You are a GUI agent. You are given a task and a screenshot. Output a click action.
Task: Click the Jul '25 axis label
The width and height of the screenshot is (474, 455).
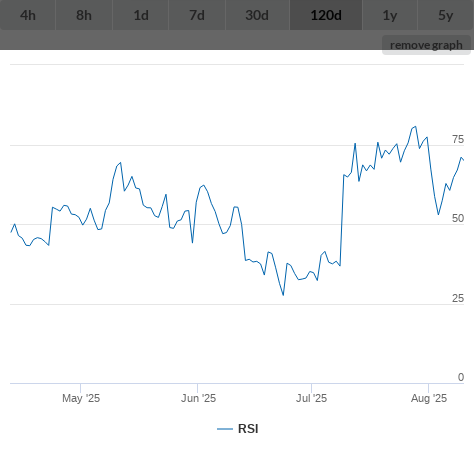click(311, 398)
